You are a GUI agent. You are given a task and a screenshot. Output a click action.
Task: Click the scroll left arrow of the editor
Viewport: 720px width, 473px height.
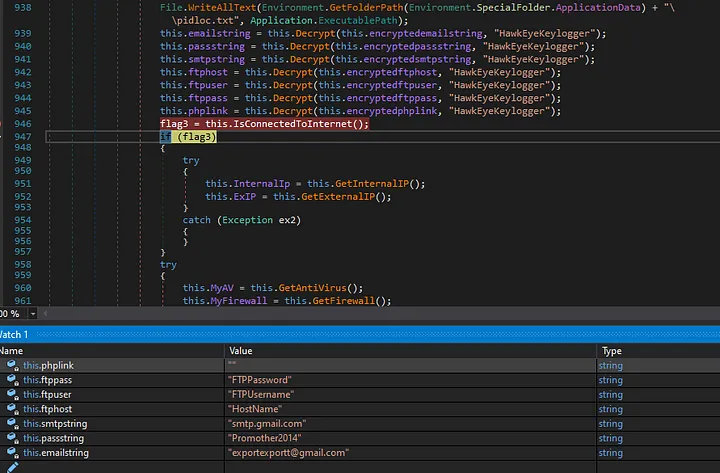[45, 314]
